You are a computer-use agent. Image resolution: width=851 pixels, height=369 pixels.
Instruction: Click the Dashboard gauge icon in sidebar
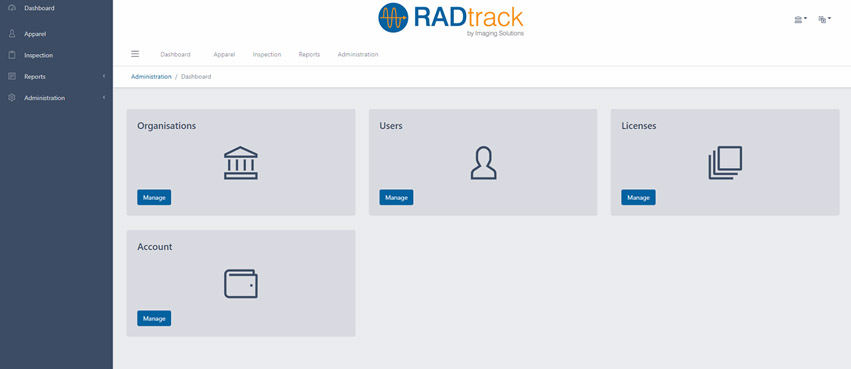point(12,8)
